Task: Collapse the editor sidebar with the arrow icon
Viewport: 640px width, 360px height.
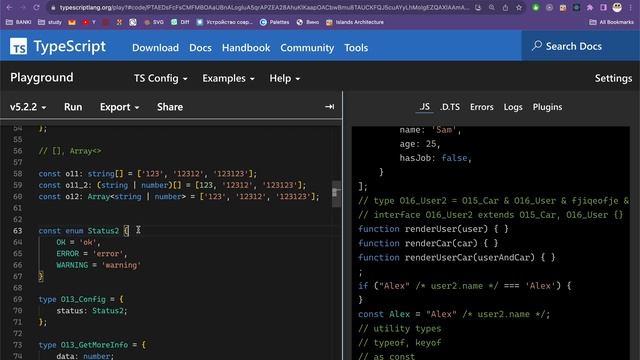Action: point(329,107)
